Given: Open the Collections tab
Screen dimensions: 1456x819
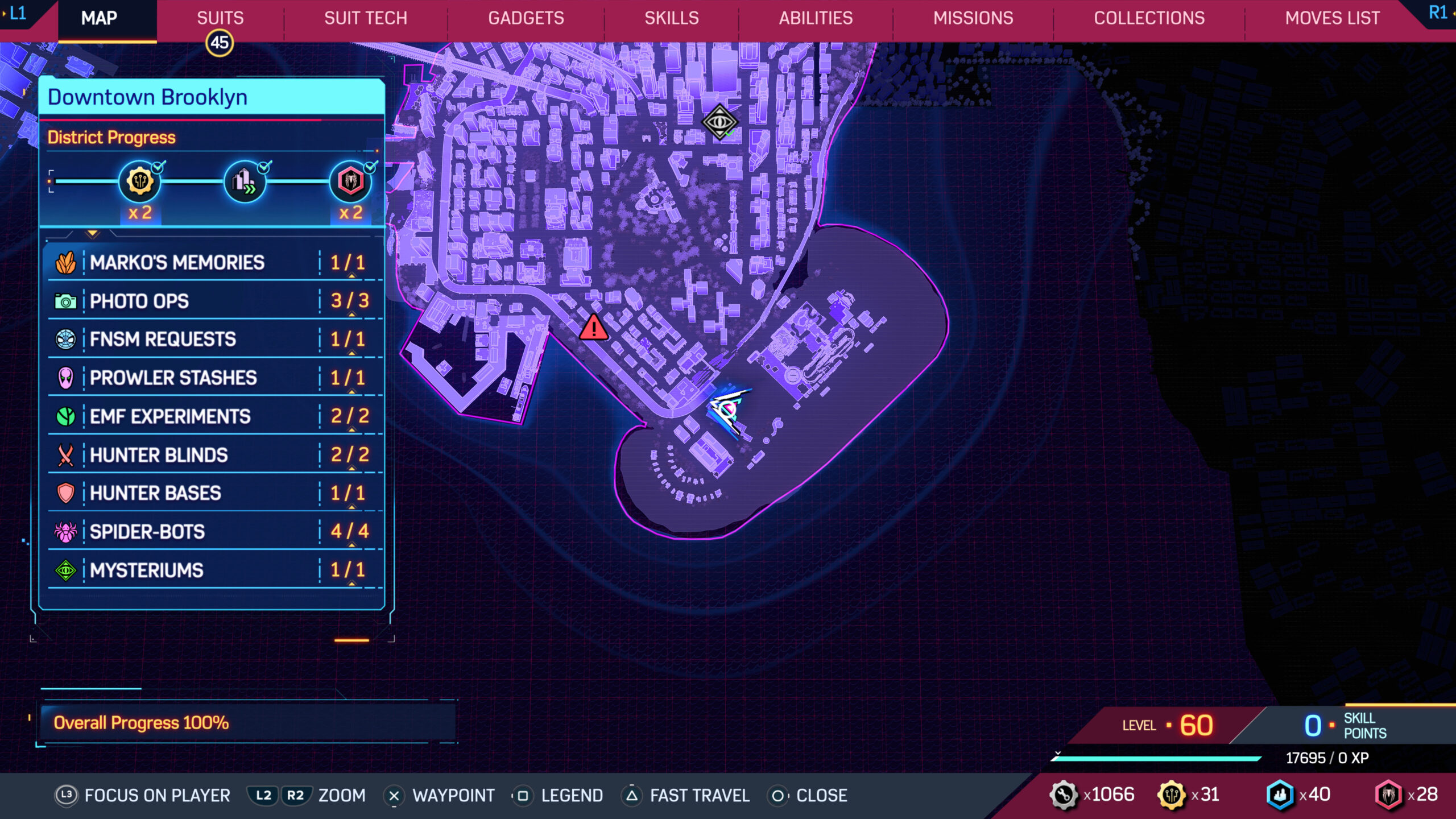Looking at the screenshot, I should pyautogui.click(x=1149, y=18).
